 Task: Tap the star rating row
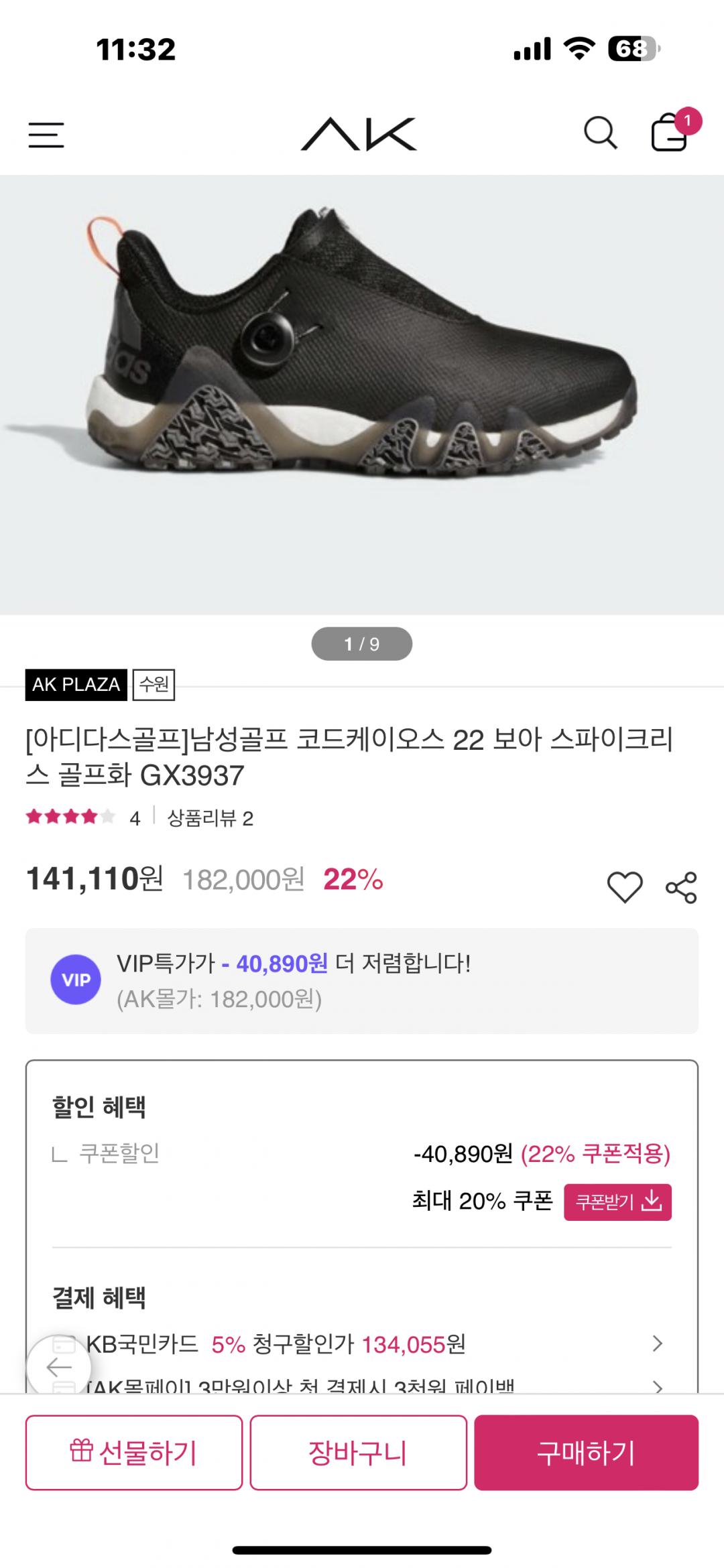(x=70, y=817)
